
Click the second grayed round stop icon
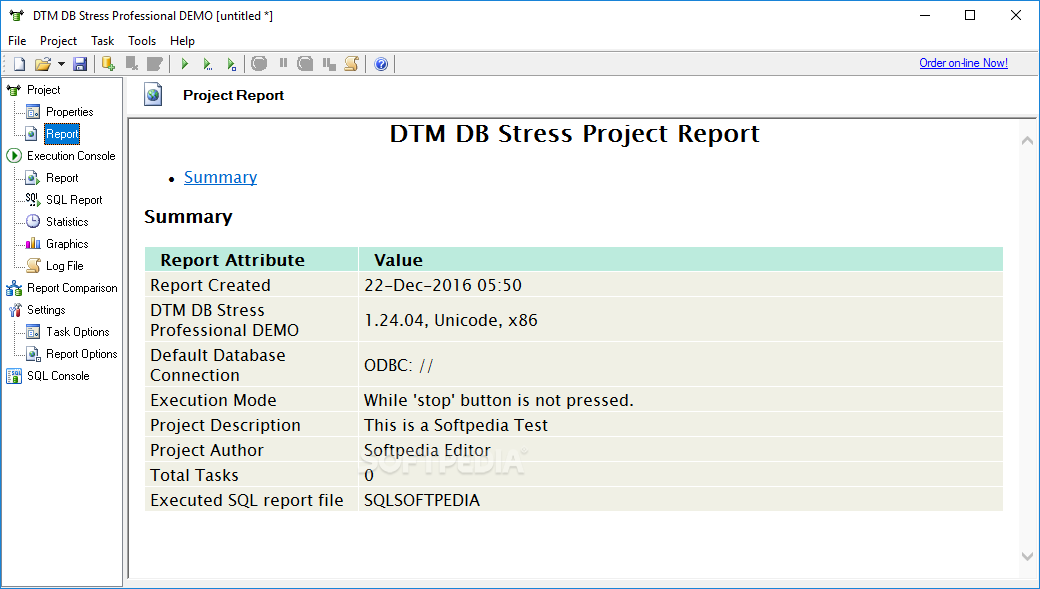tap(305, 64)
